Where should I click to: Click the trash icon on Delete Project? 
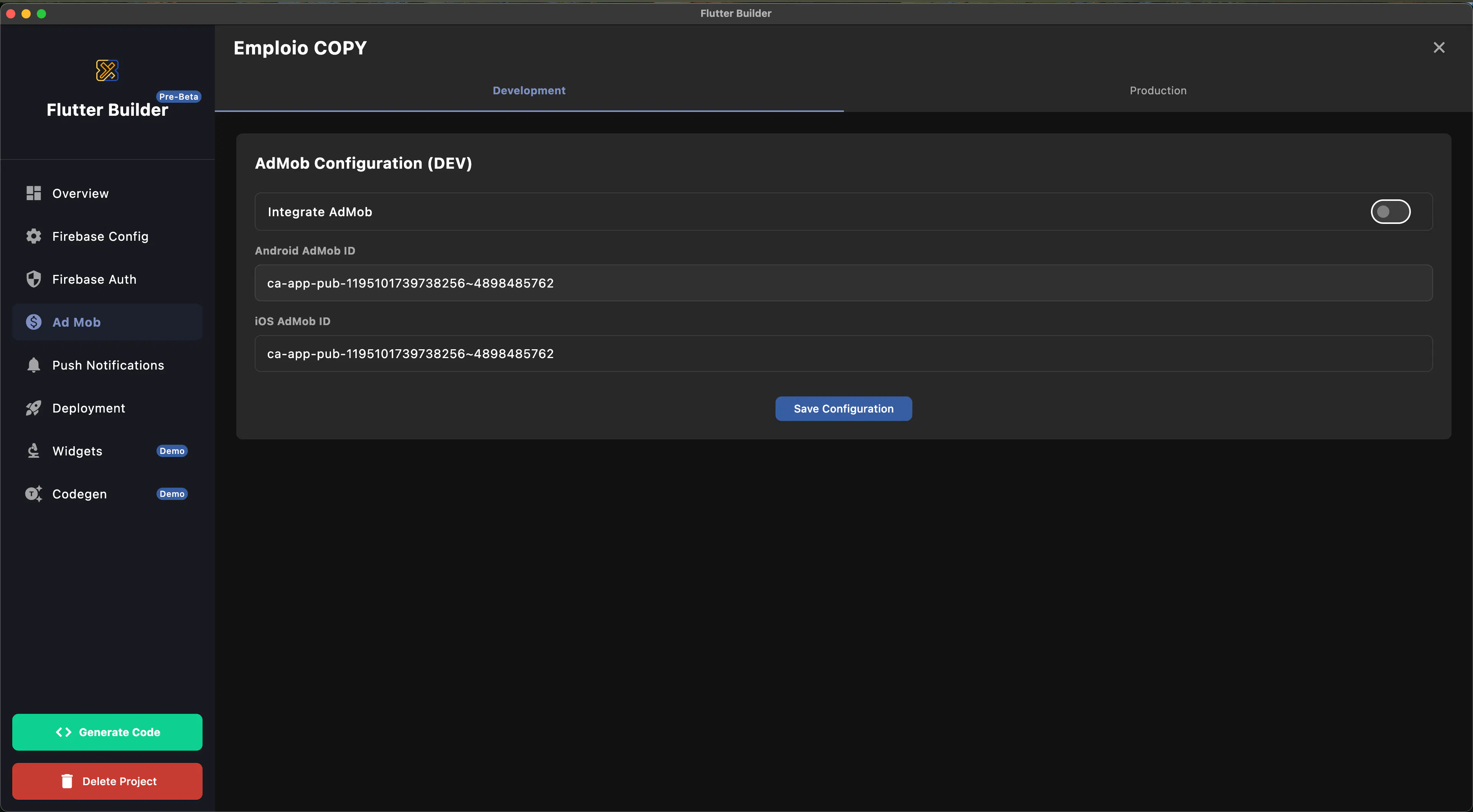67,781
